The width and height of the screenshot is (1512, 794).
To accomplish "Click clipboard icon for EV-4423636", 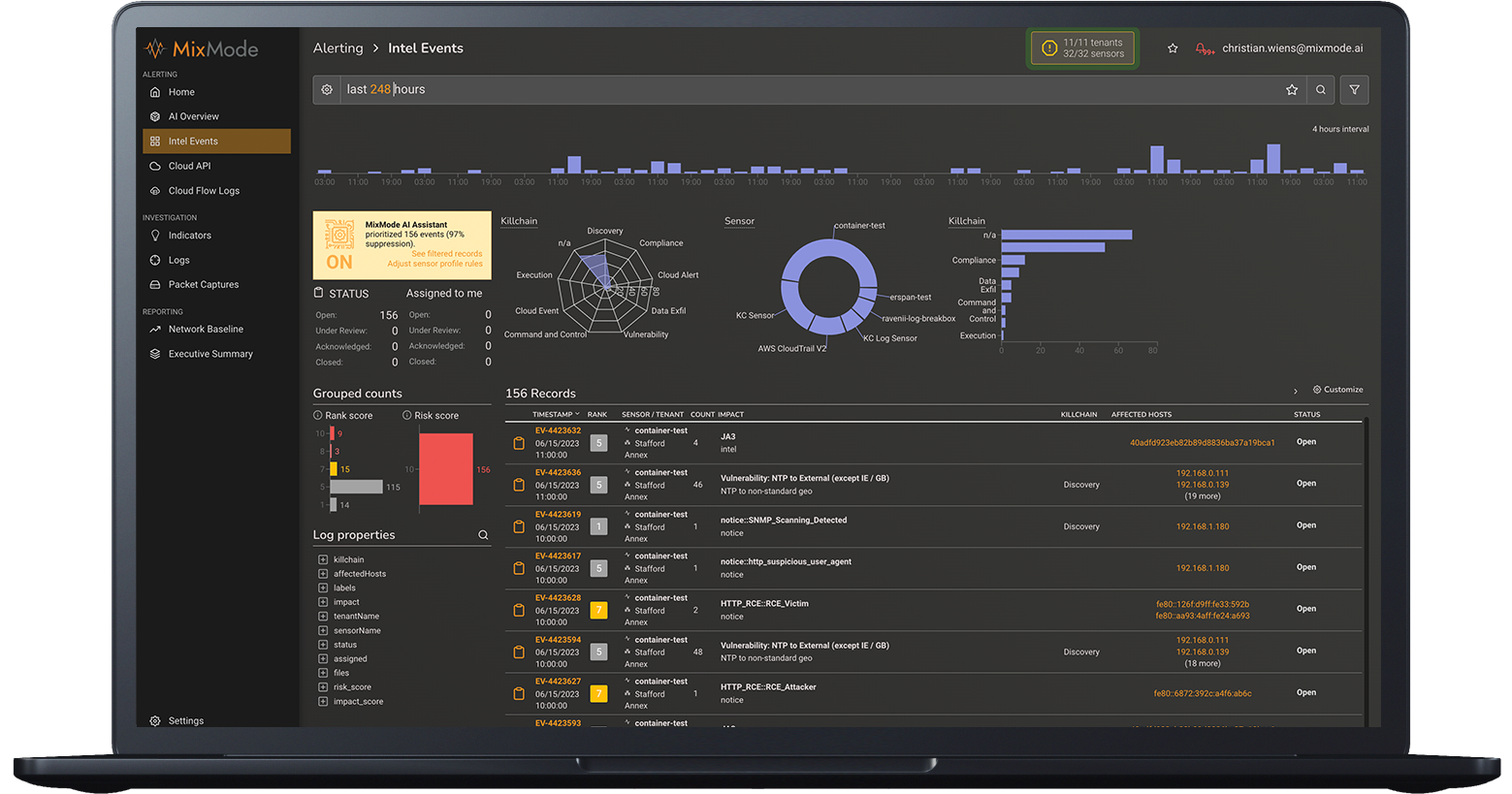I will tap(519, 485).
